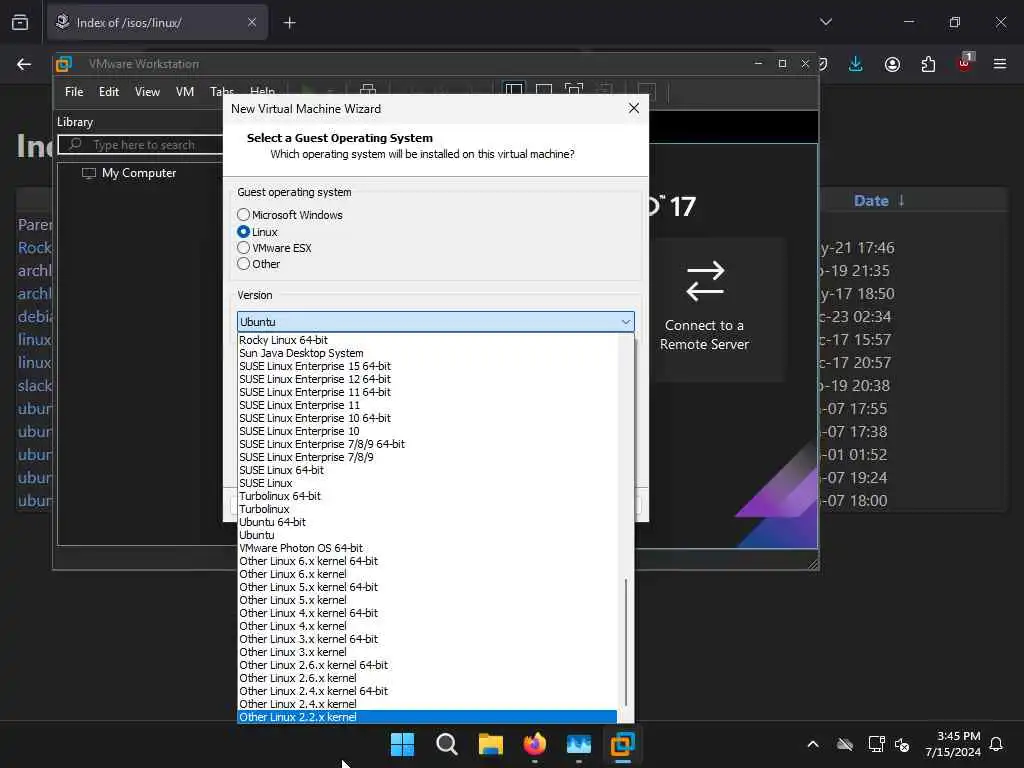This screenshot has width=1024, height=768.
Task: Select the Other guest OS radio button
Action: 243,264
